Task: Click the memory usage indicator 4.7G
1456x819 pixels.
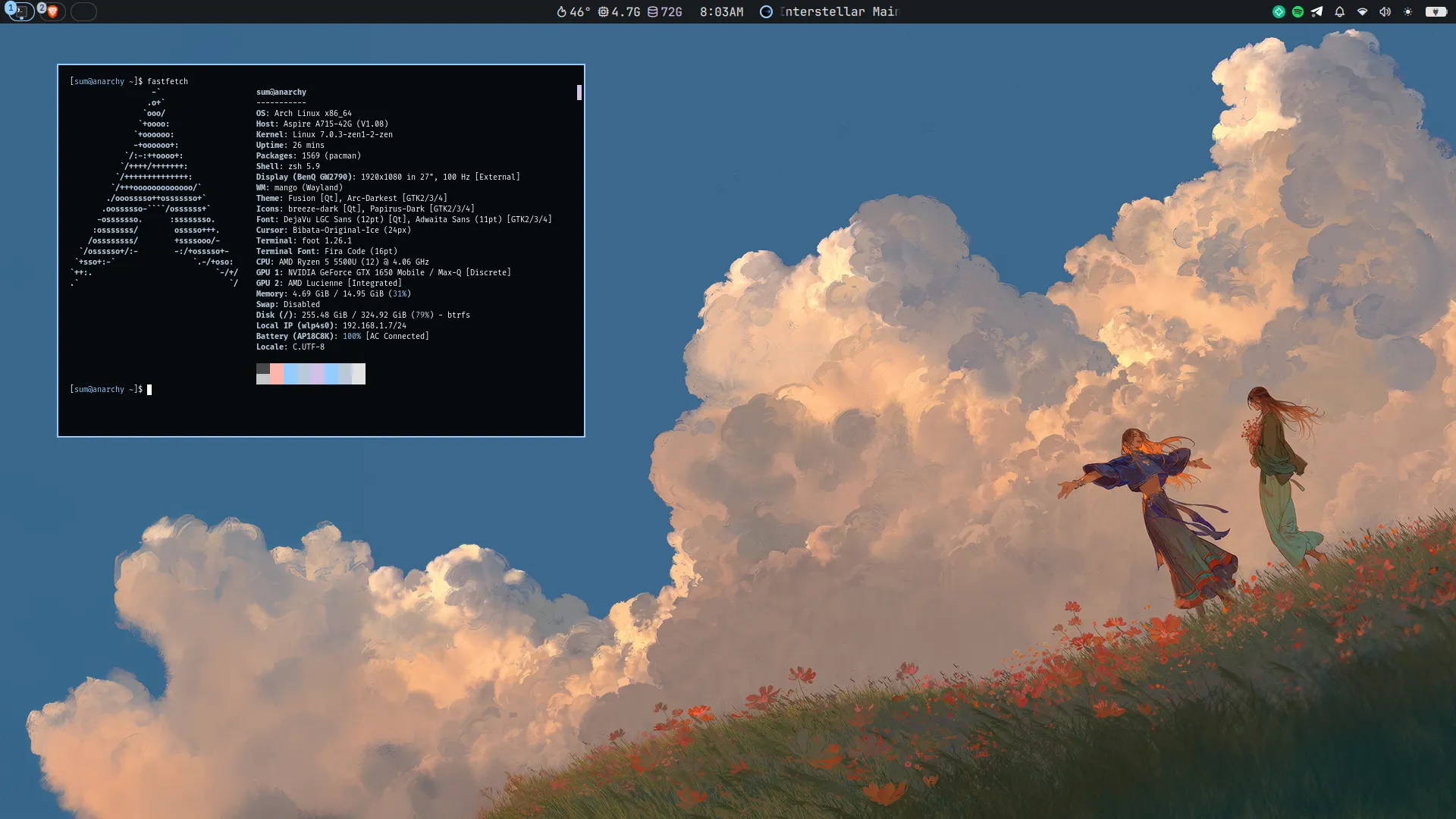Action: click(619, 11)
